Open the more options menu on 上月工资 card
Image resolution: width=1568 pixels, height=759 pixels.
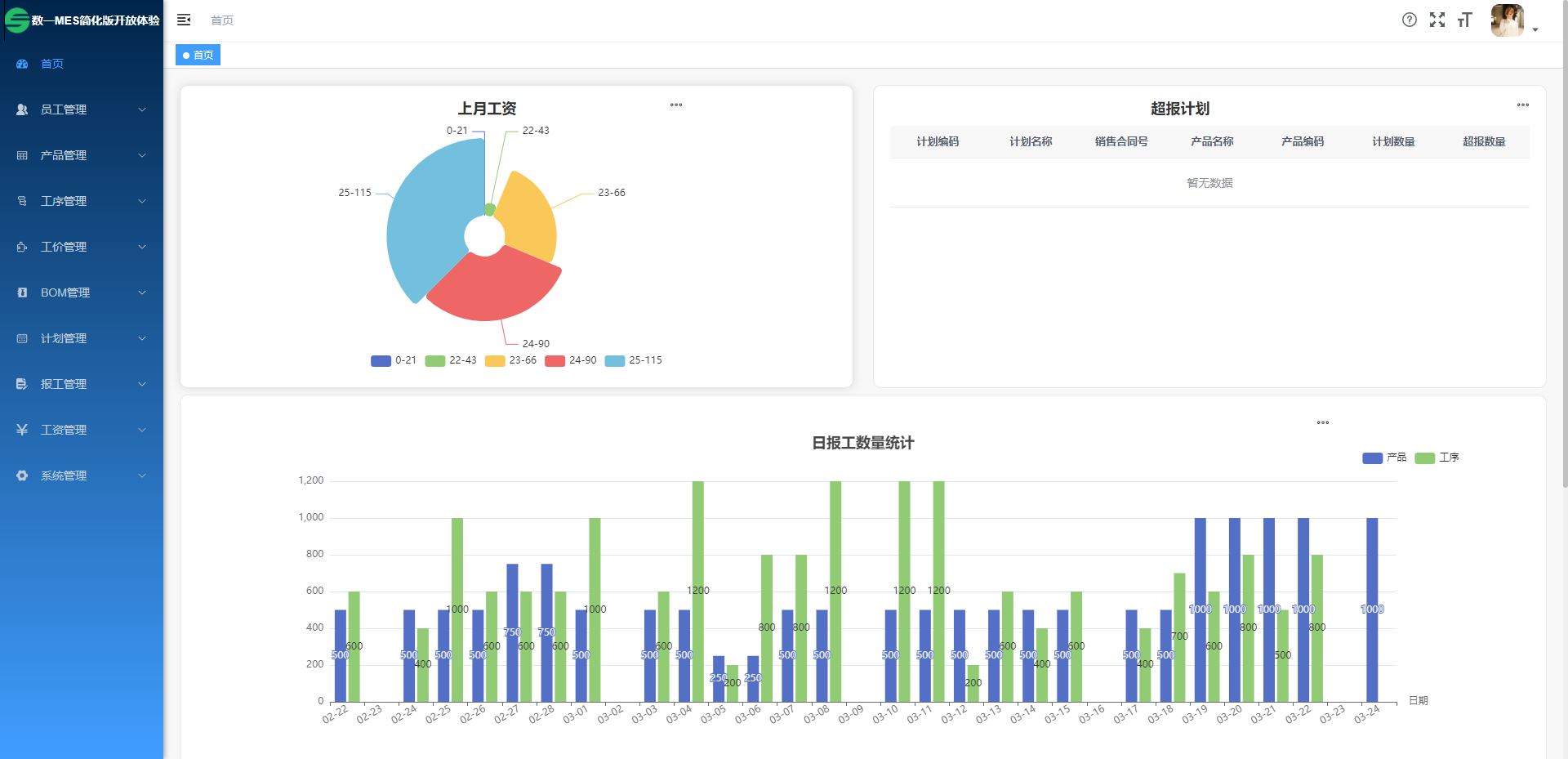(x=675, y=105)
